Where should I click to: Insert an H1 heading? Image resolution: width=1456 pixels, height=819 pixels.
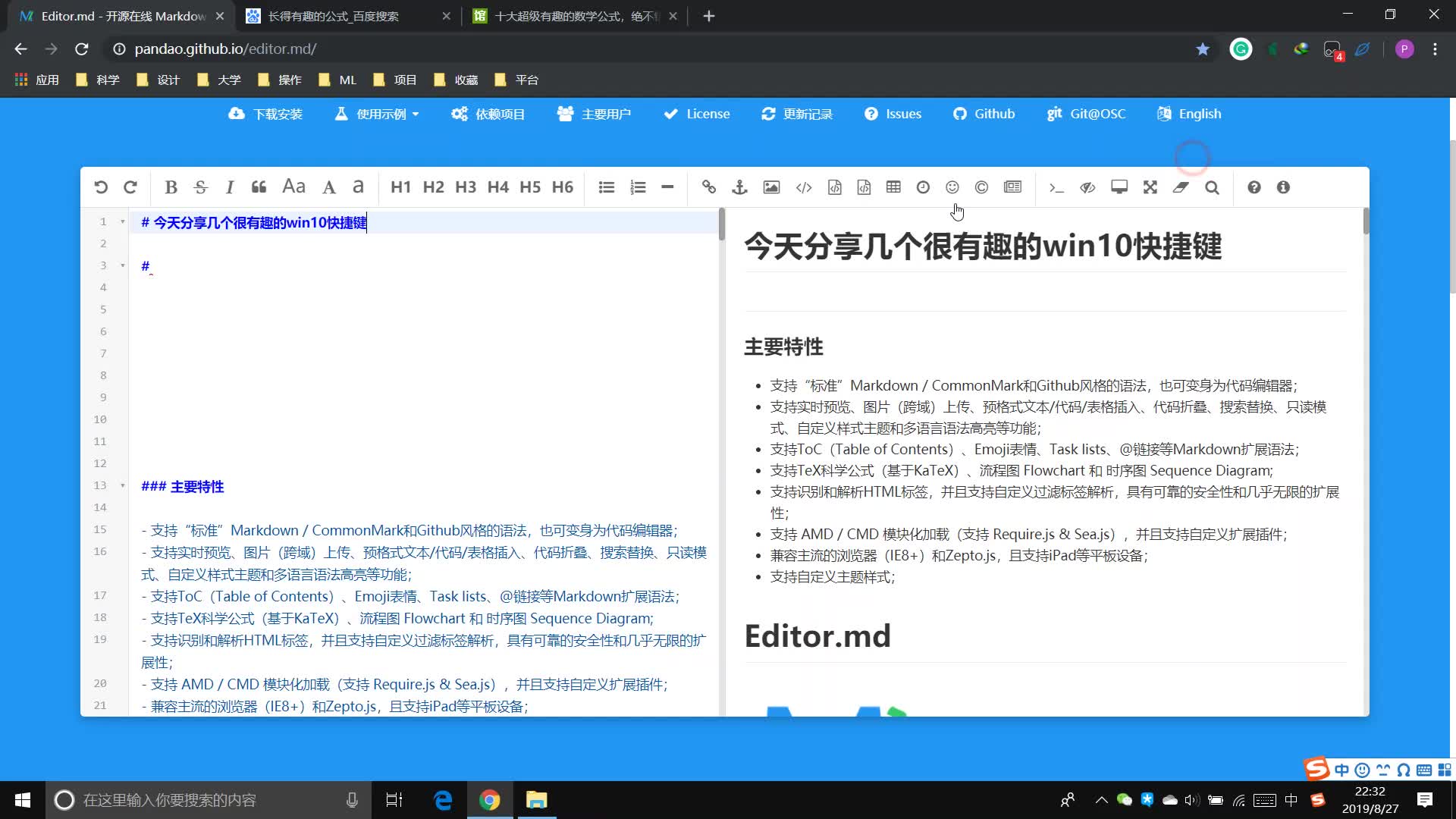coord(400,187)
